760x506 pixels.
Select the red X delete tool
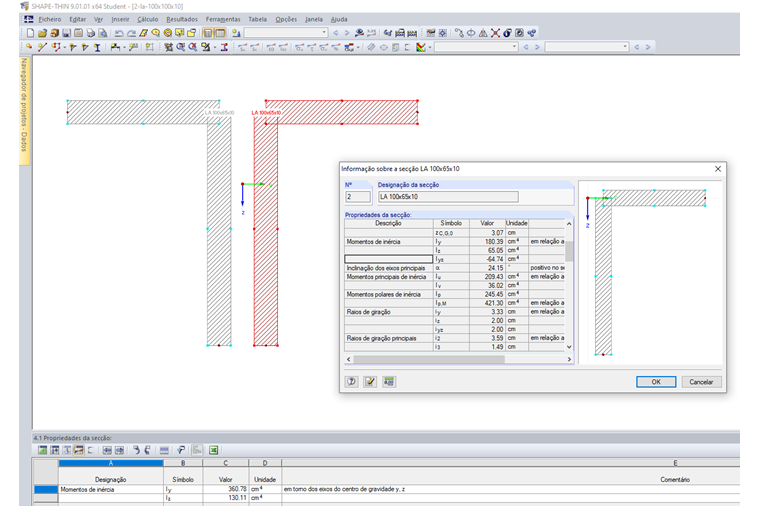point(495,33)
